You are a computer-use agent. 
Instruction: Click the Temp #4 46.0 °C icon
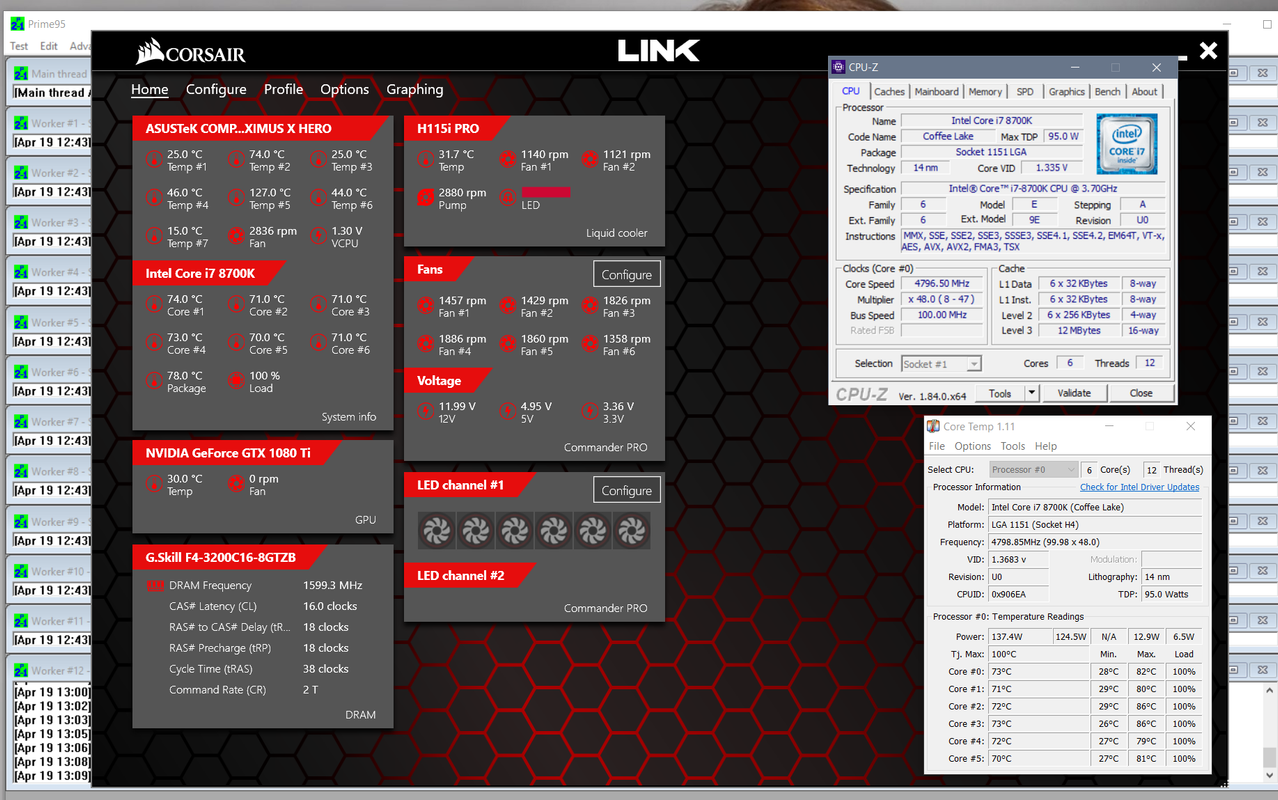pyautogui.click(x=154, y=198)
